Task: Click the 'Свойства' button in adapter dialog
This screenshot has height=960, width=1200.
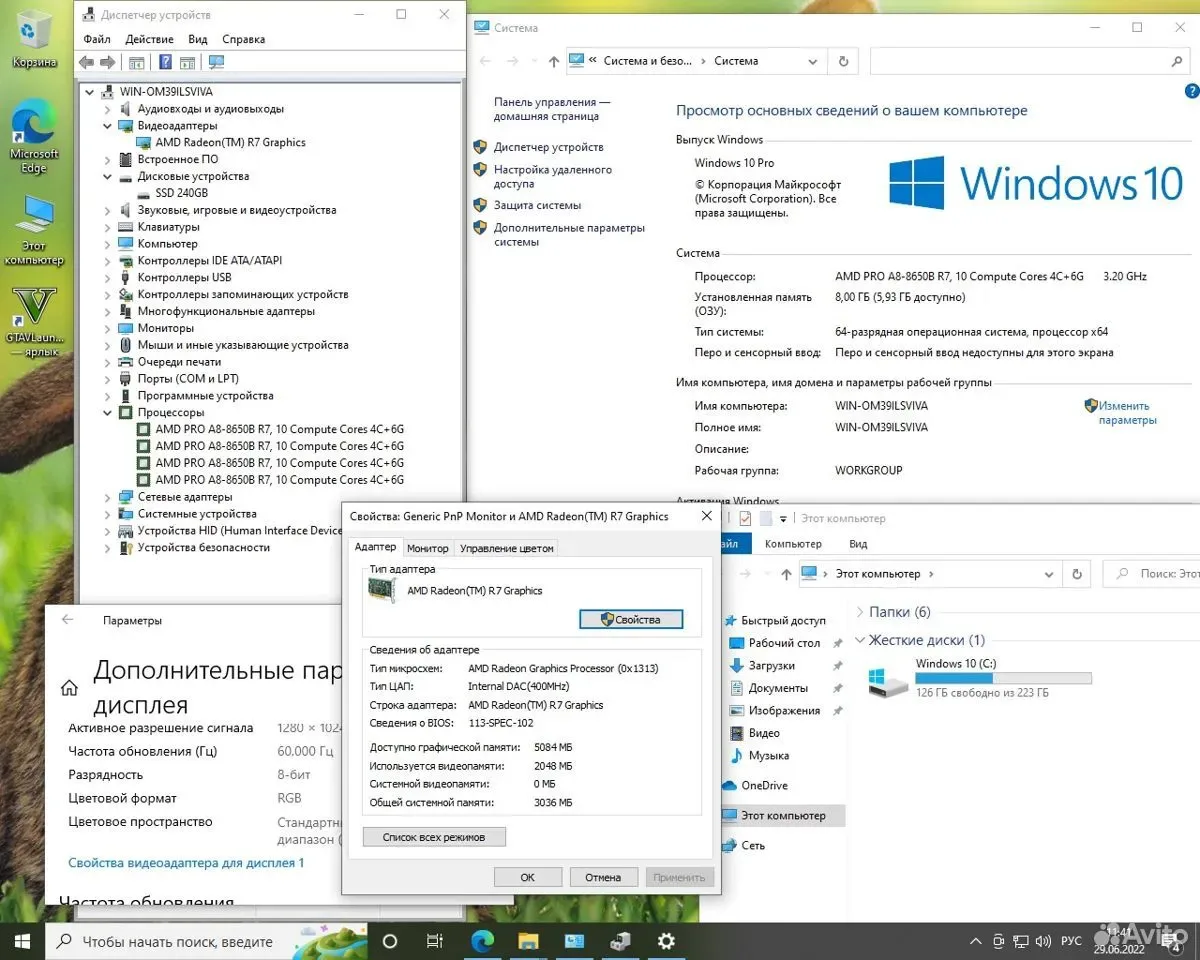Action: coord(631,619)
